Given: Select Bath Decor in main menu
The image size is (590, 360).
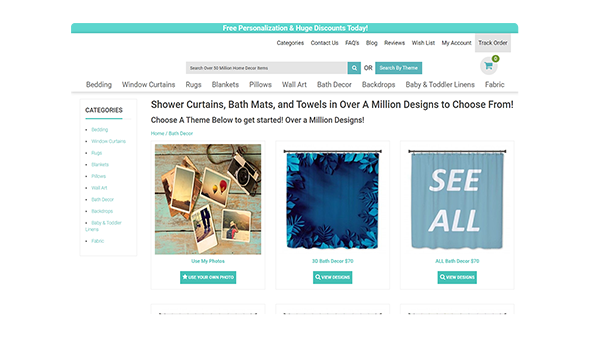Looking at the screenshot, I should click(x=334, y=85).
